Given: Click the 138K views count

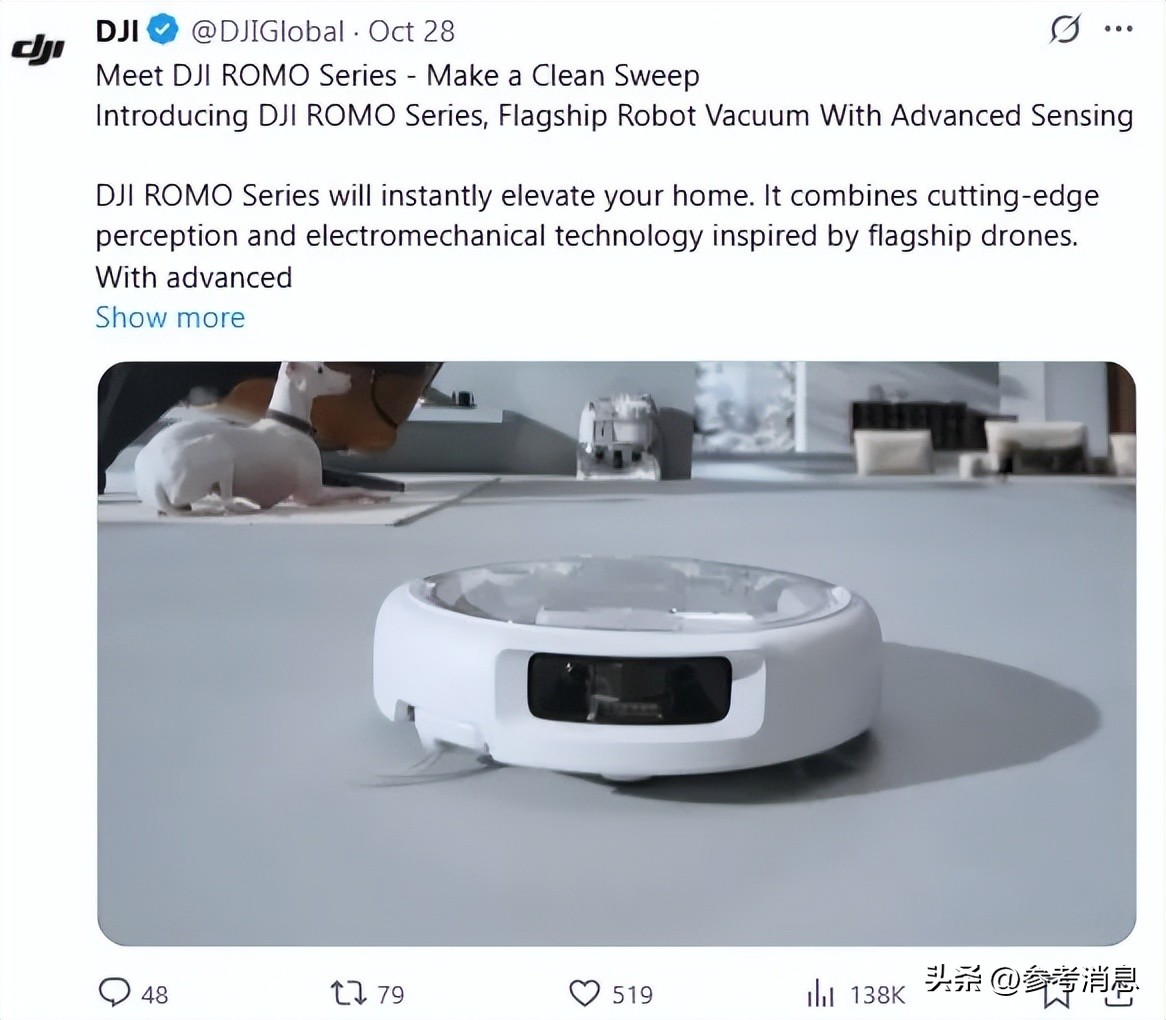Looking at the screenshot, I should 877,995.
